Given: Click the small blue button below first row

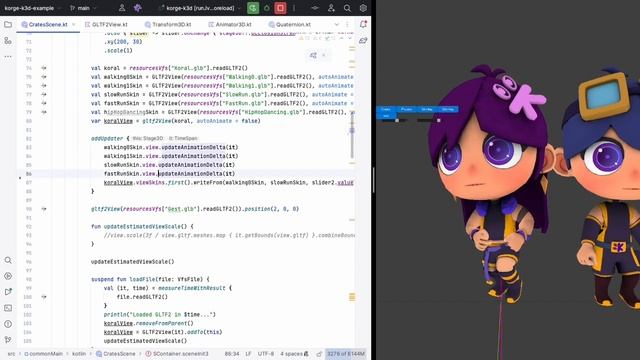Looking at the screenshot, I should coord(386,116).
